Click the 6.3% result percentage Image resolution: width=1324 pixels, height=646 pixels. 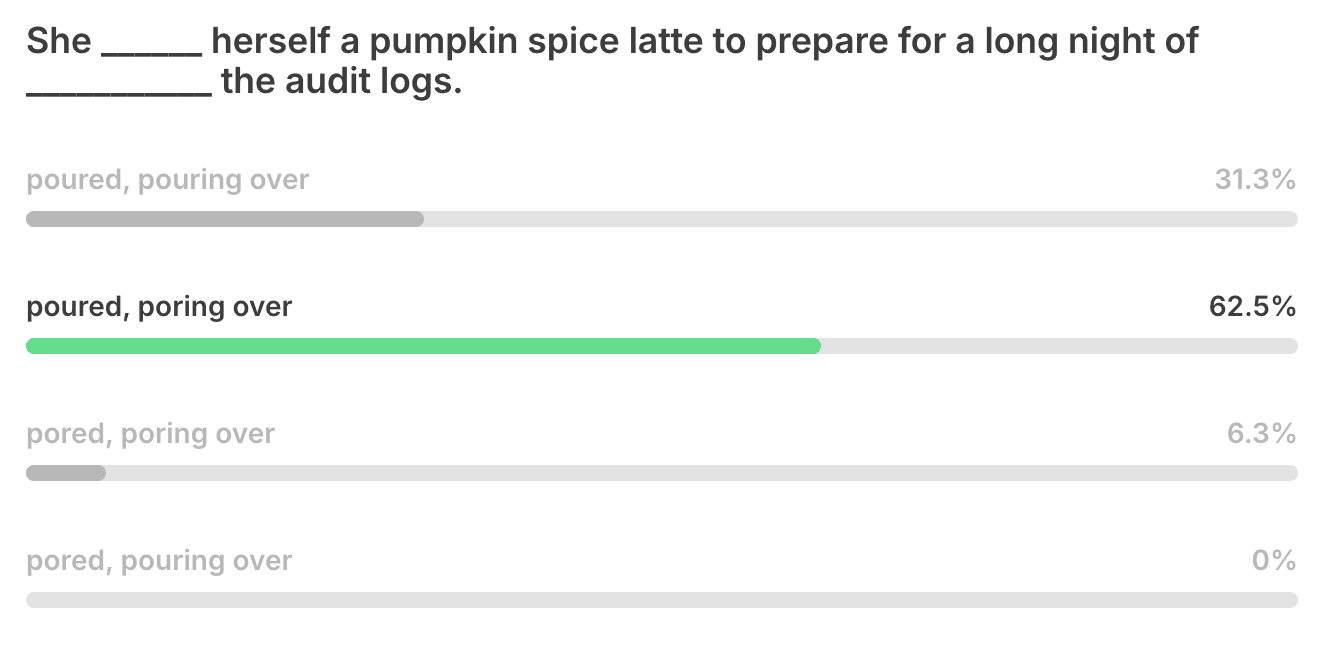click(1261, 434)
